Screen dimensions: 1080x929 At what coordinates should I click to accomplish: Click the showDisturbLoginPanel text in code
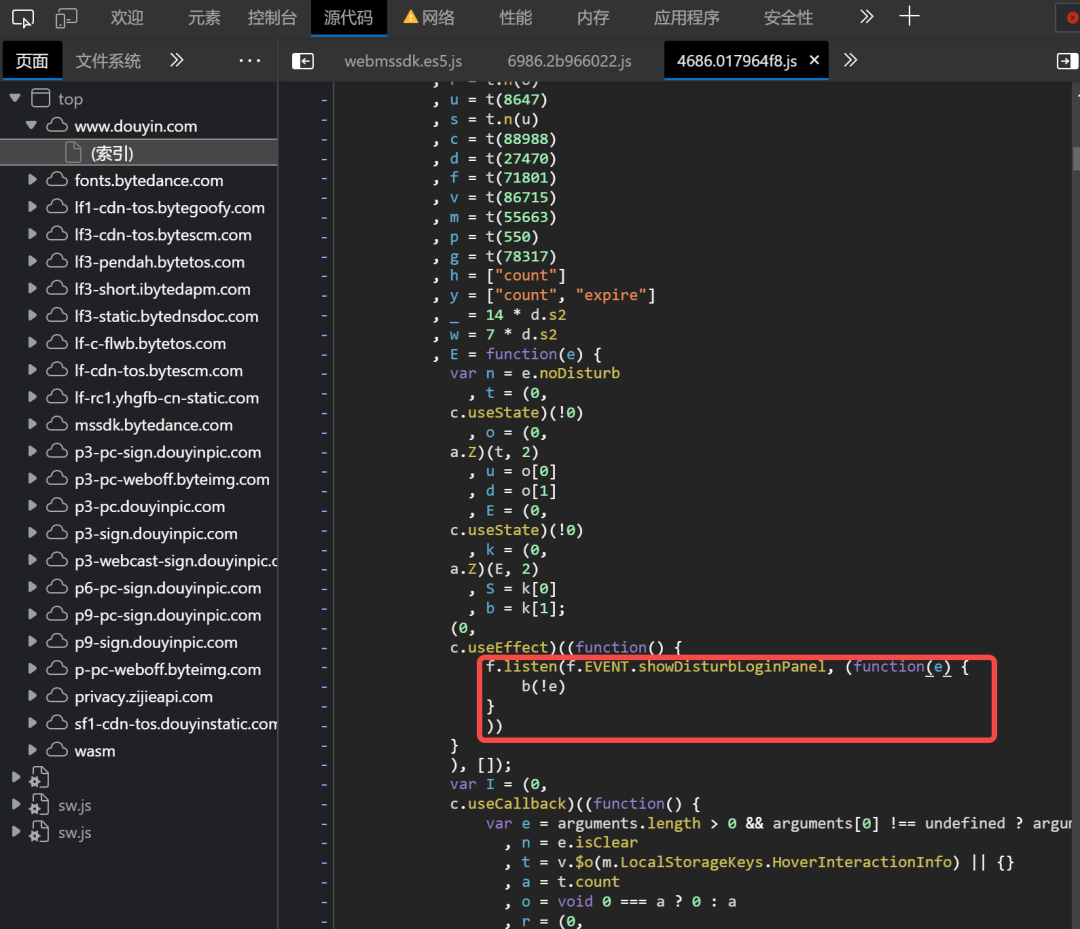click(731, 667)
